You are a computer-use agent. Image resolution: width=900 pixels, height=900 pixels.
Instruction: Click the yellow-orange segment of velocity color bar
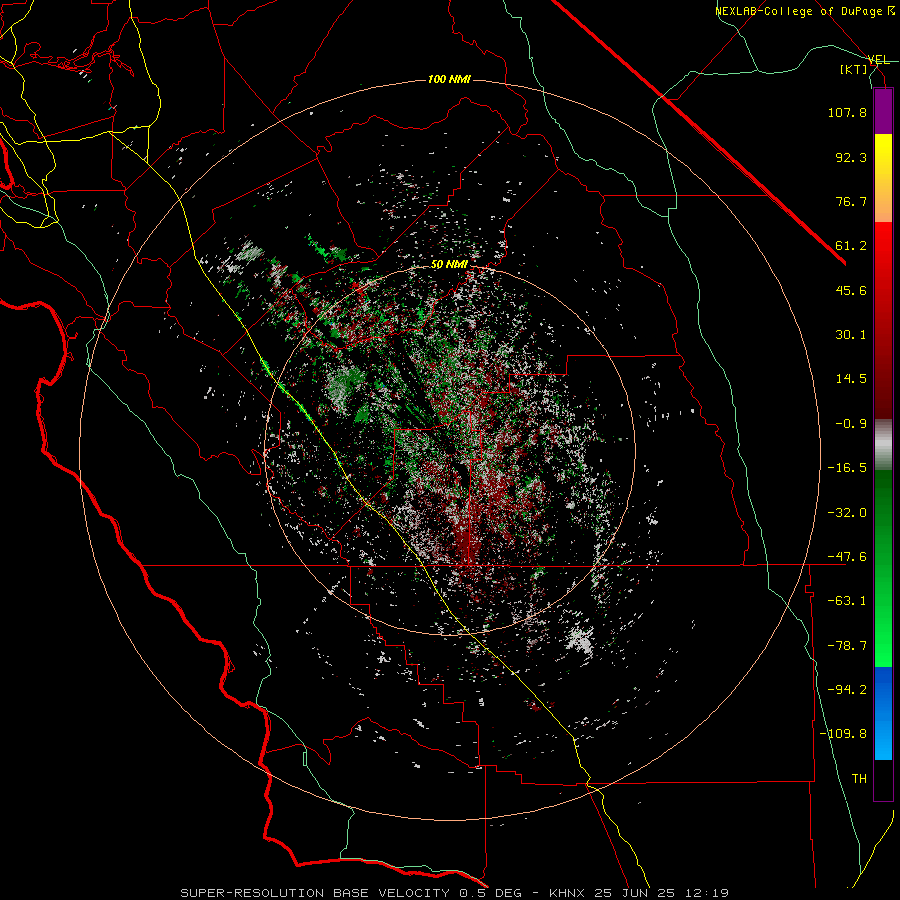click(883, 178)
